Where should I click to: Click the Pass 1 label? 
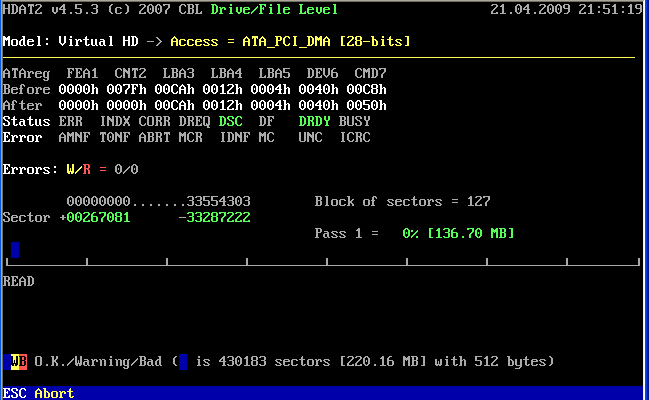click(x=339, y=233)
